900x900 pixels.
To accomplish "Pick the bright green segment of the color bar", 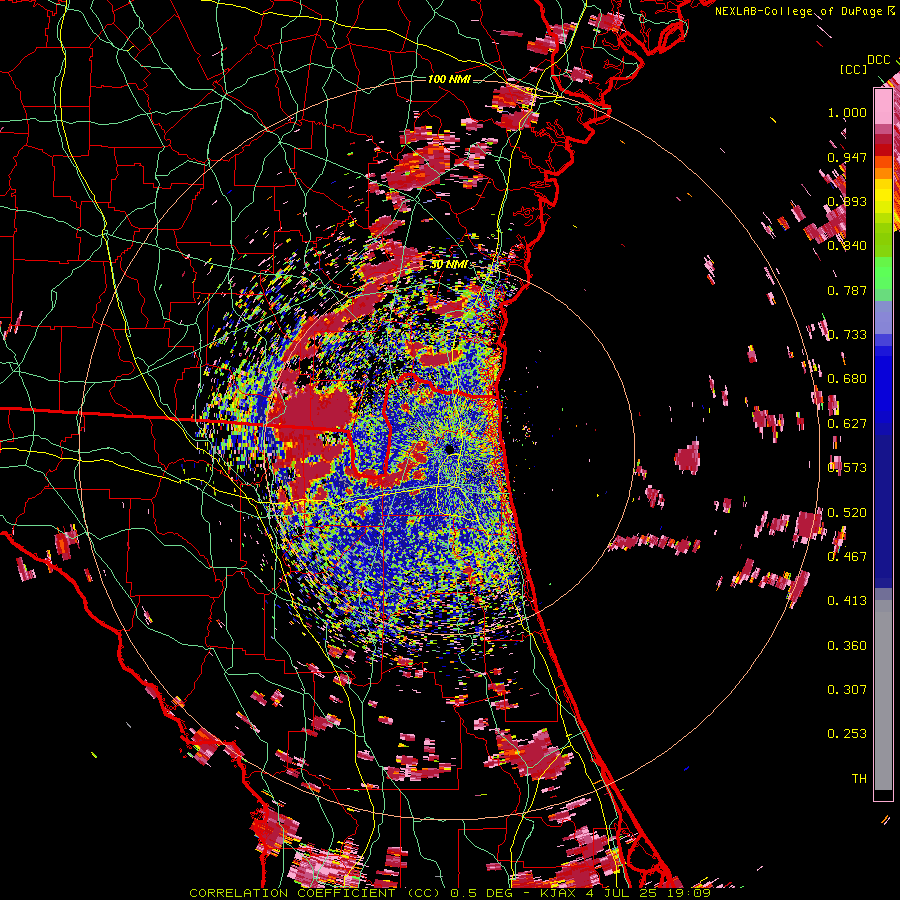I will (x=883, y=273).
